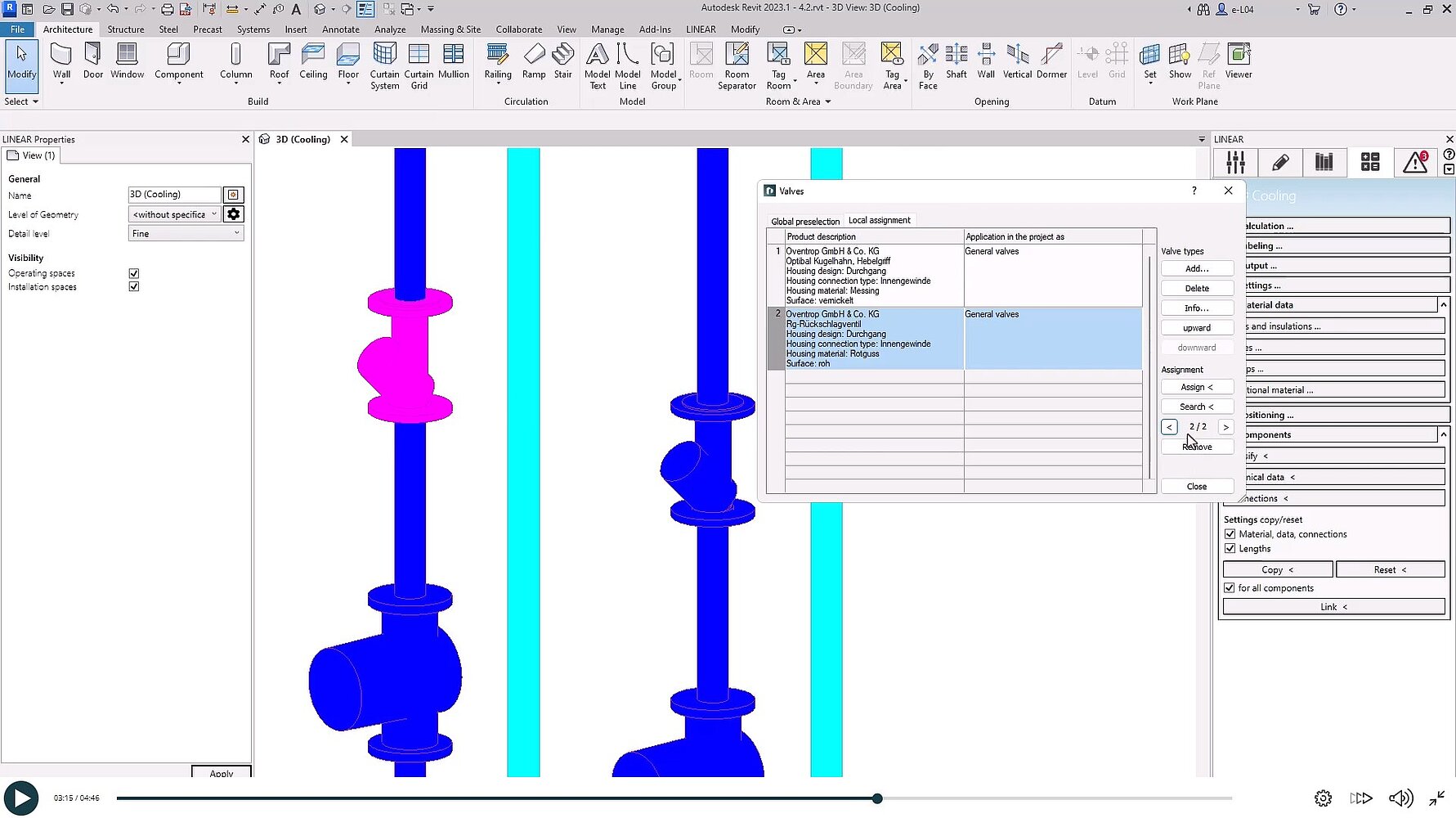
Task: Select the Wall tool in ribbon
Action: pyautogui.click(x=61, y=62)
